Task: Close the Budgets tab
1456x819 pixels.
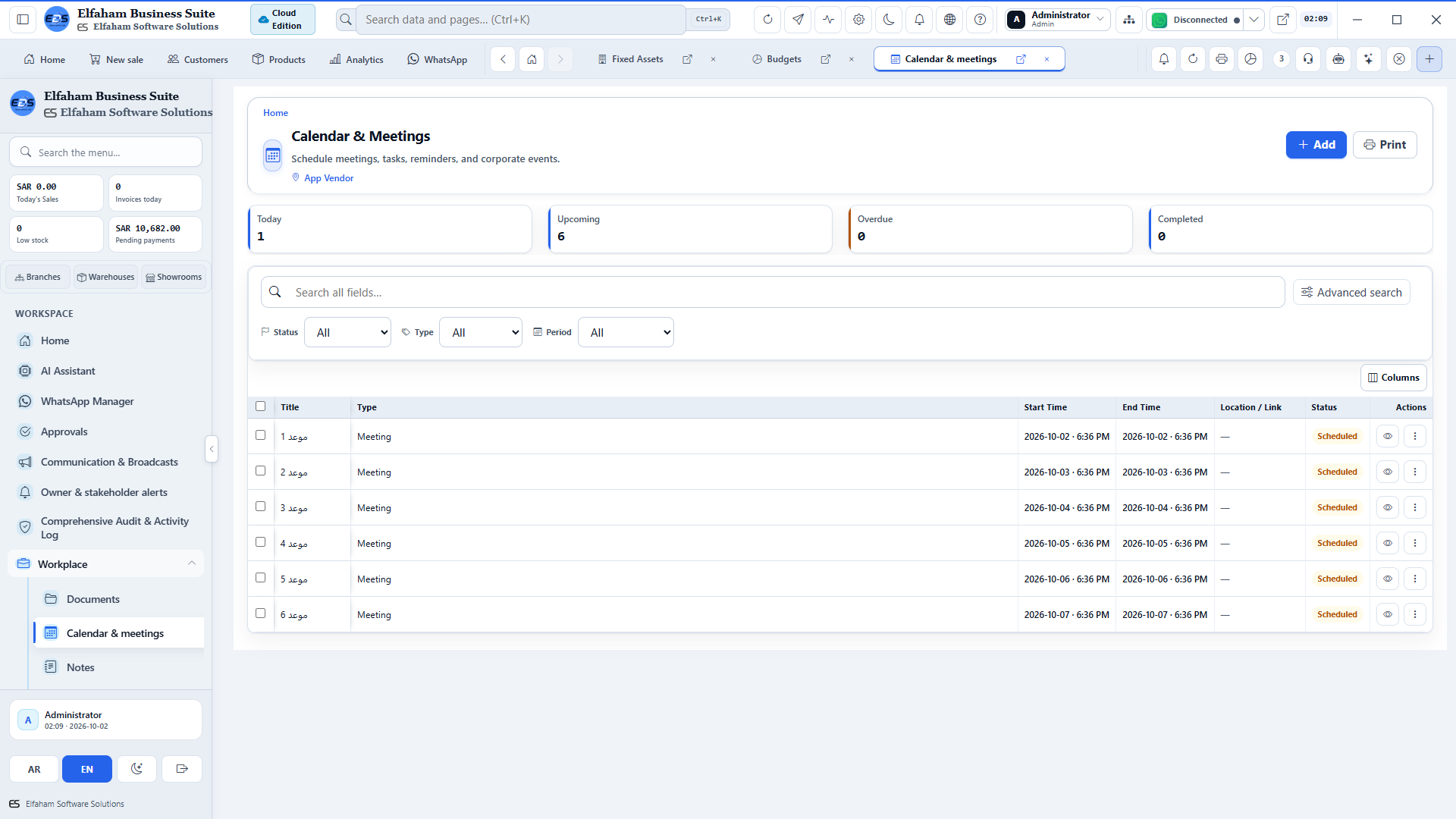Action: (x=851, y=59)
